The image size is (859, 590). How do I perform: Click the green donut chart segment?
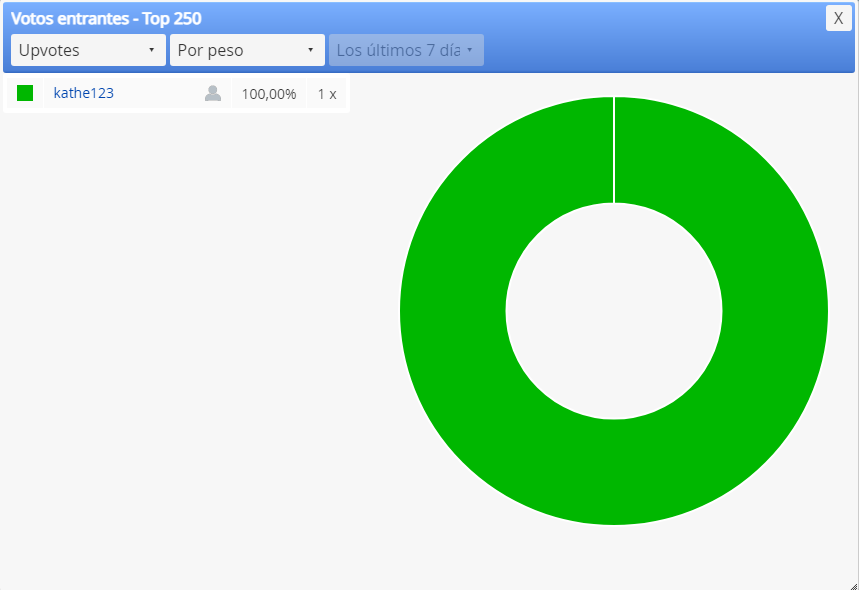point(614,472)
